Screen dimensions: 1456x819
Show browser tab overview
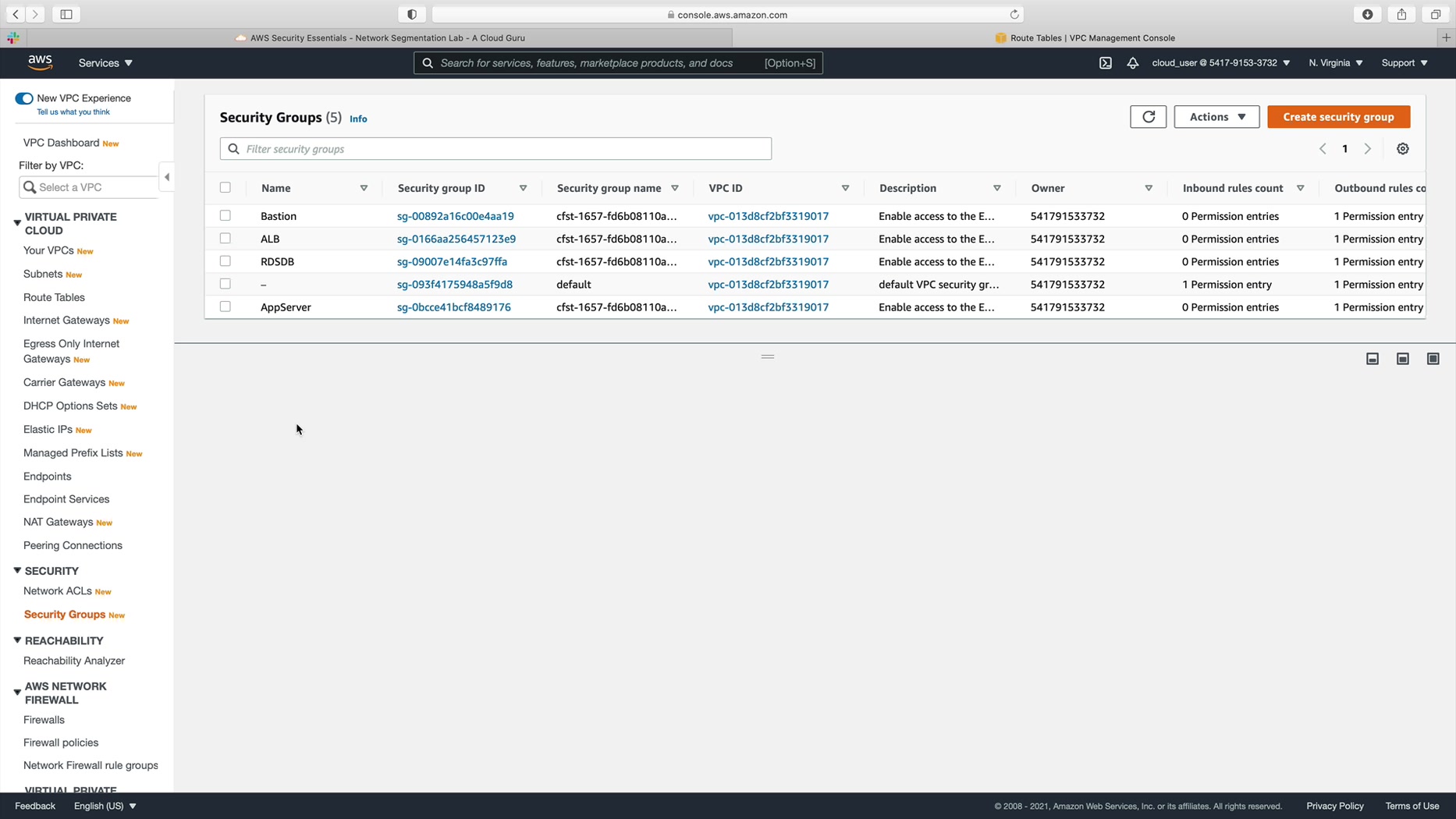[1435, 14]
